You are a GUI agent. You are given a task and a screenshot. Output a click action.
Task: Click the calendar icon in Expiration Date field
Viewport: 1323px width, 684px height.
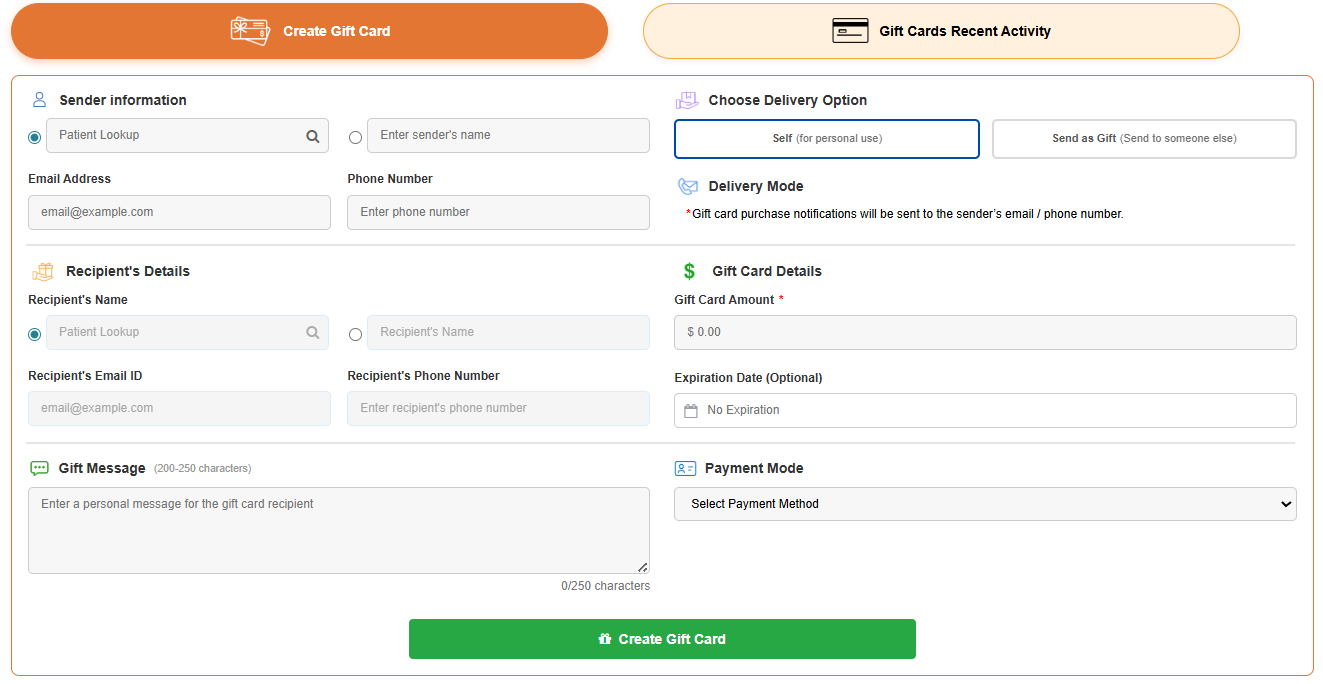coord(691,411)
